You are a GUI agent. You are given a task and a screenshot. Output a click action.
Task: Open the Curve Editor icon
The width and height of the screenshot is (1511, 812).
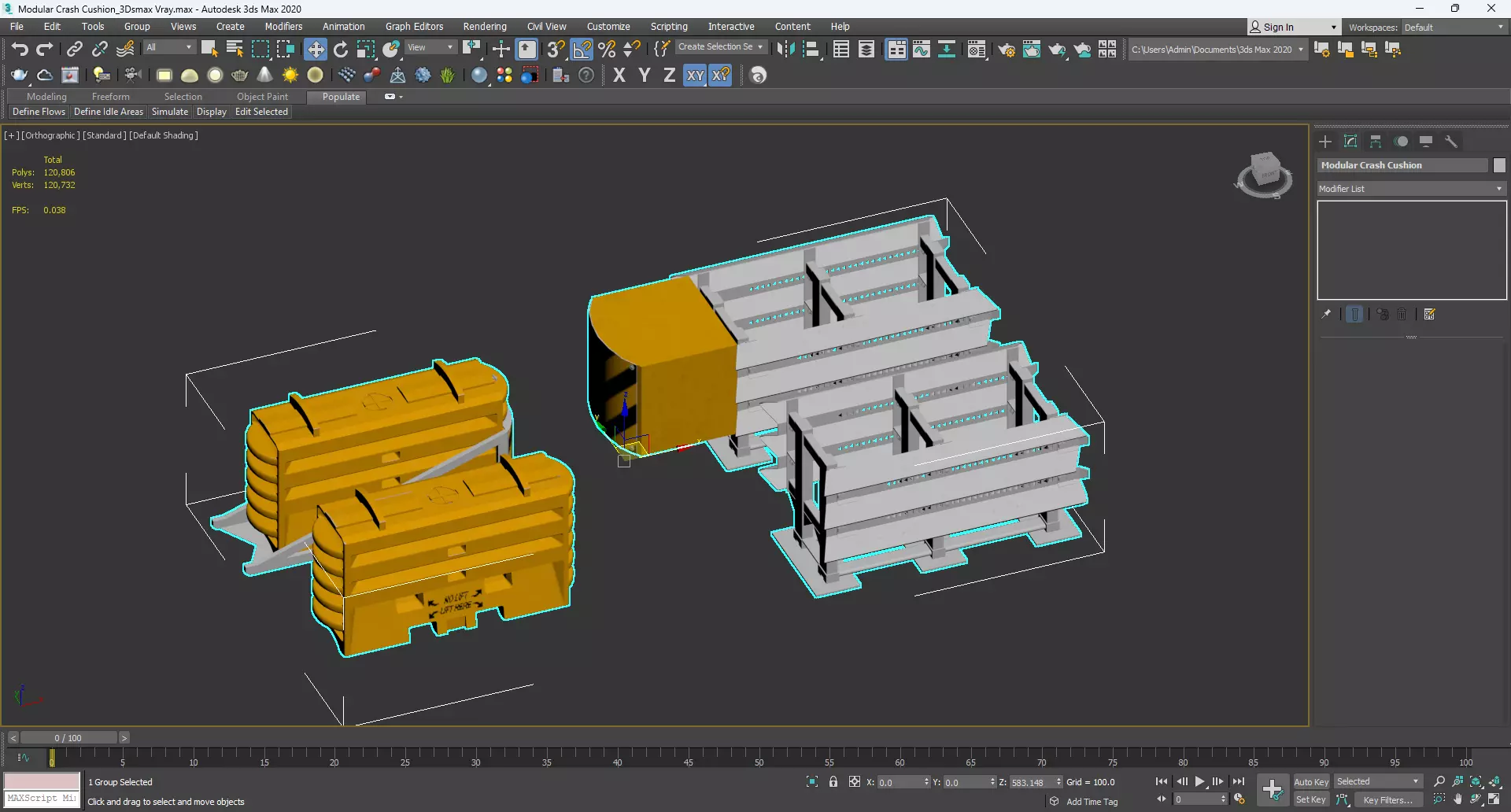point(922,50)
